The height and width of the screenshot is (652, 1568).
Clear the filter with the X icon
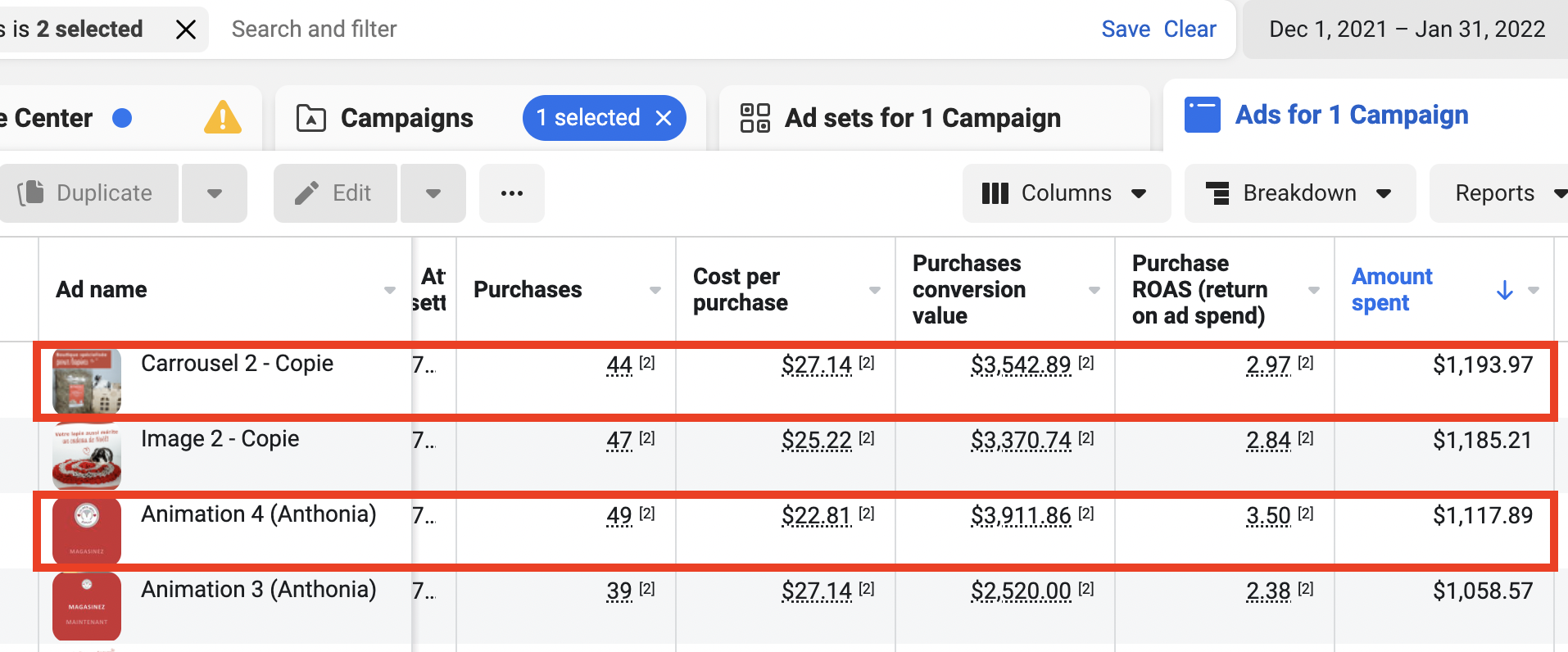(186, 29)
